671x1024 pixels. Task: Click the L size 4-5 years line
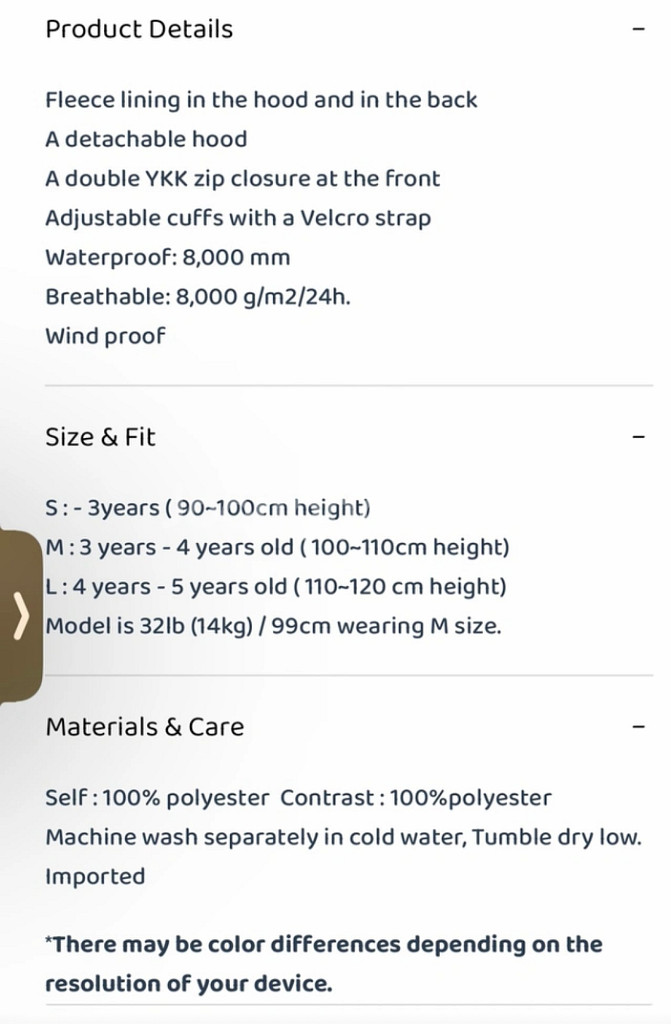(276, 586)
